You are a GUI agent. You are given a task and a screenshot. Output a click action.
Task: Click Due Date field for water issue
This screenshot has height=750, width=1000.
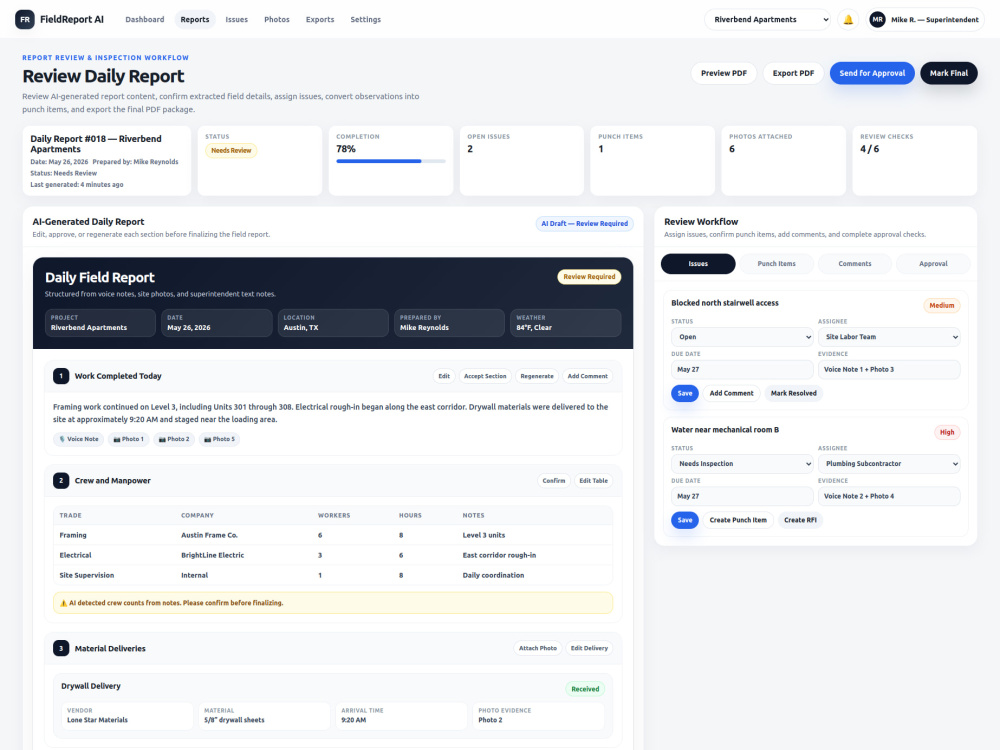742,496
